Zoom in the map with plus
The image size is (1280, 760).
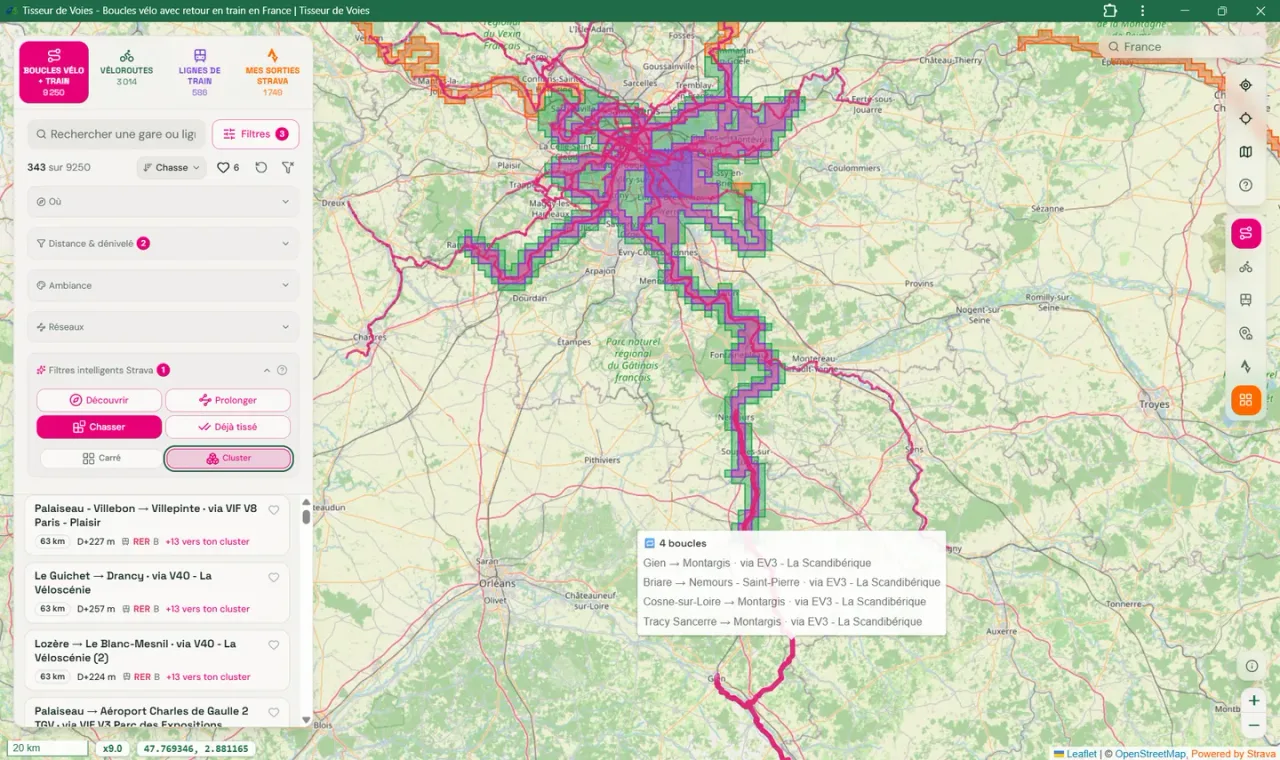point(1253,701)
